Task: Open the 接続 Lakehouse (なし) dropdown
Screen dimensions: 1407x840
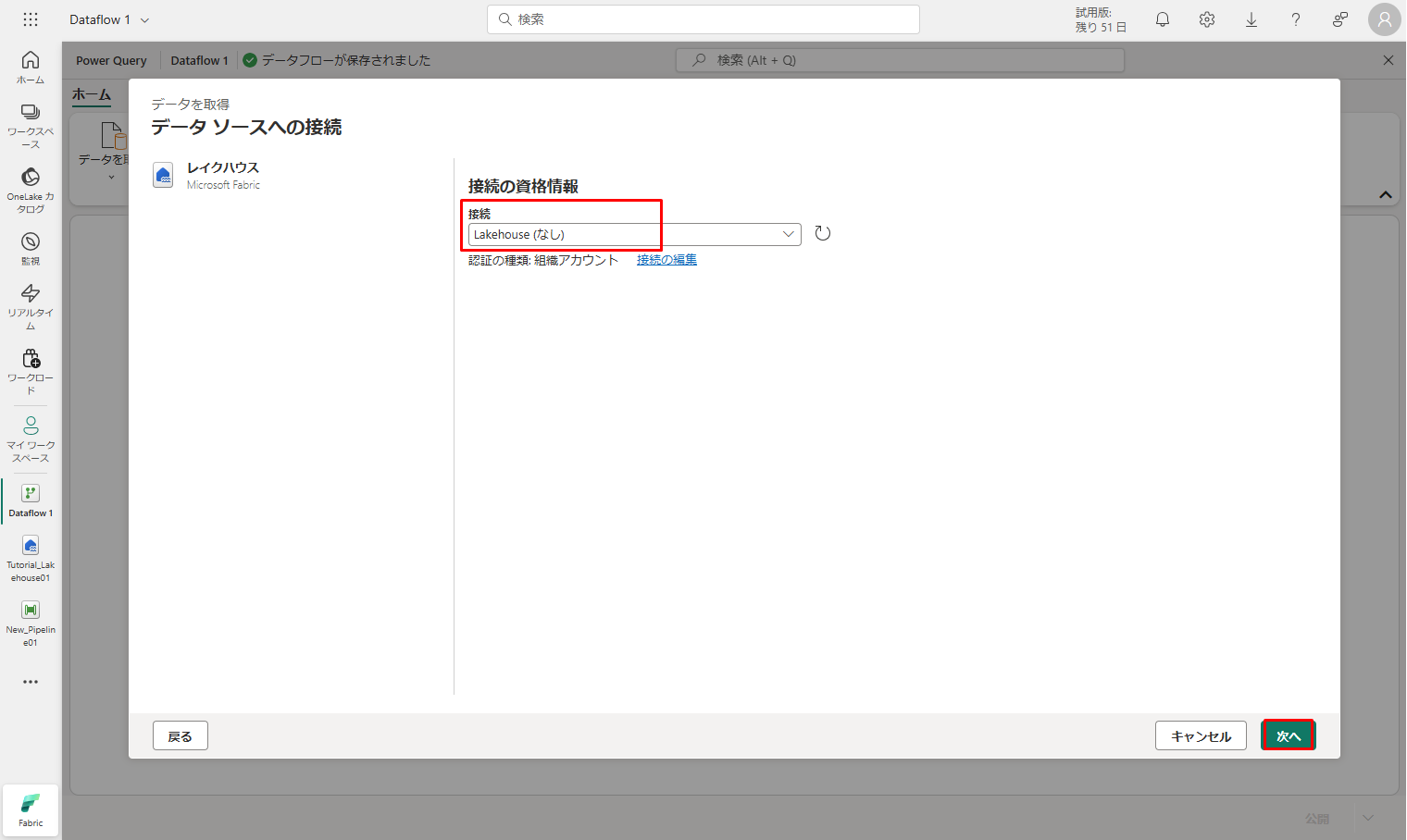Action: click(x=635, y=235)
